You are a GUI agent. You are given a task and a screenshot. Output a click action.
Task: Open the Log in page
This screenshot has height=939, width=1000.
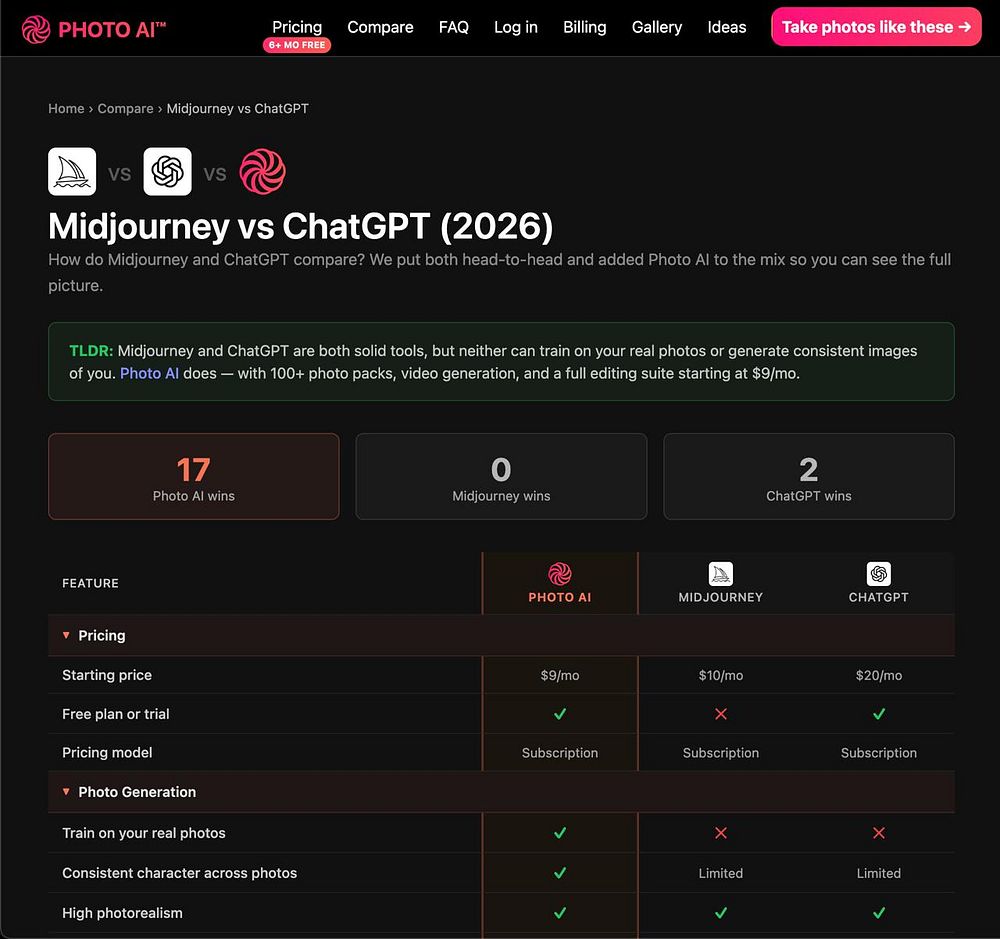516,27
